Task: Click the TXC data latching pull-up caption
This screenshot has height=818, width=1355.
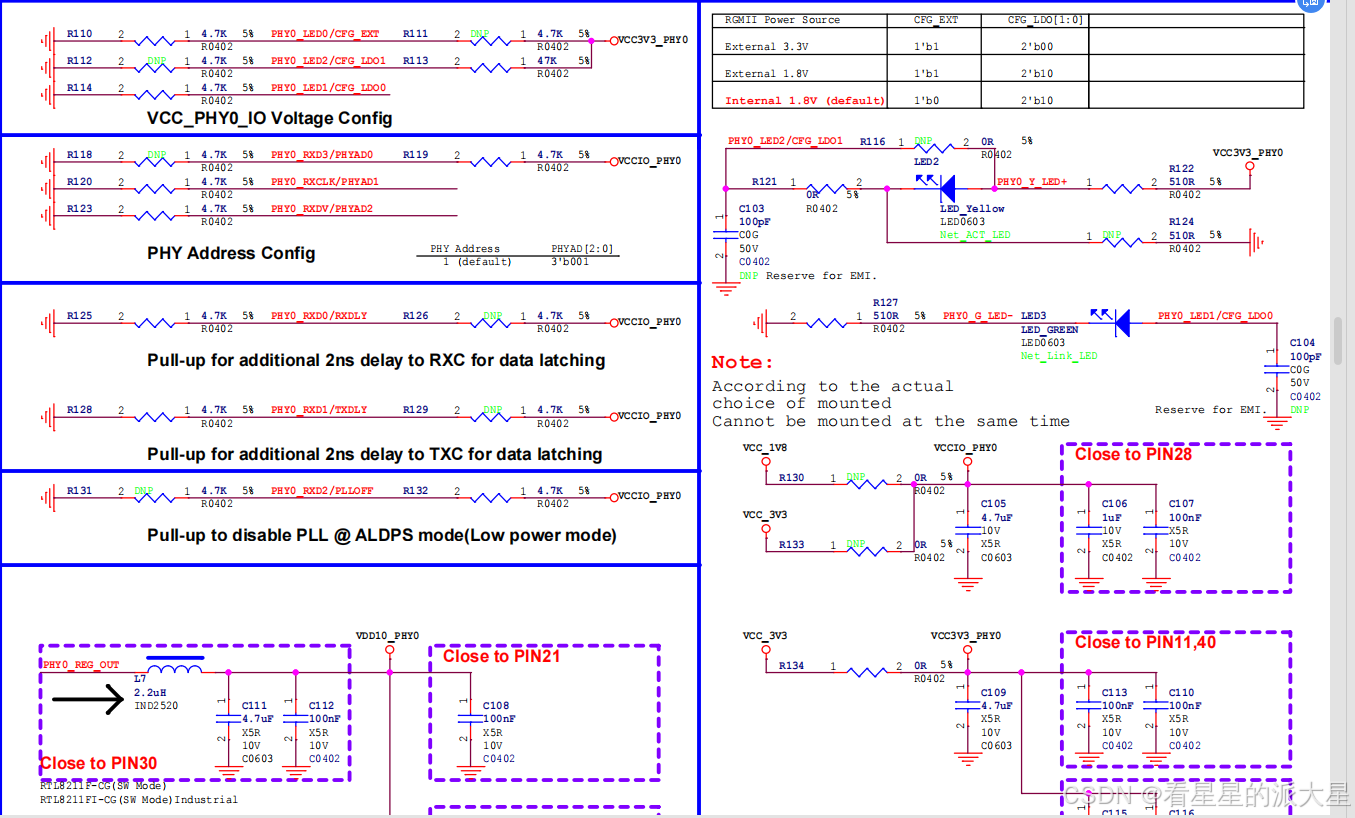Action: click(375, 454)
